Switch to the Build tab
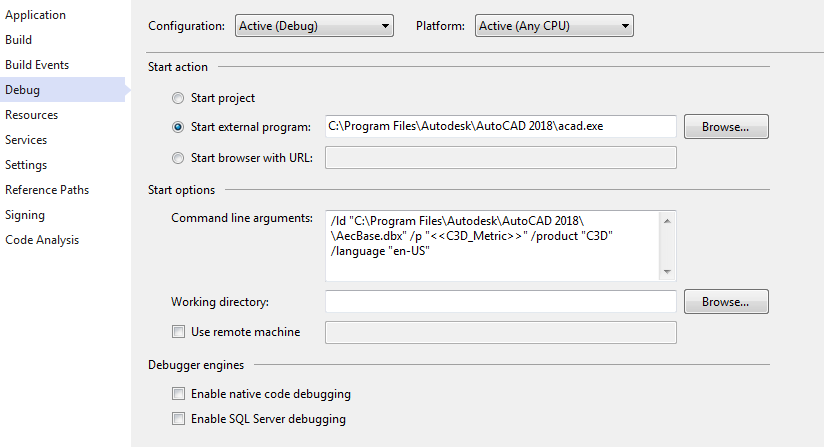 pos(18,40)
